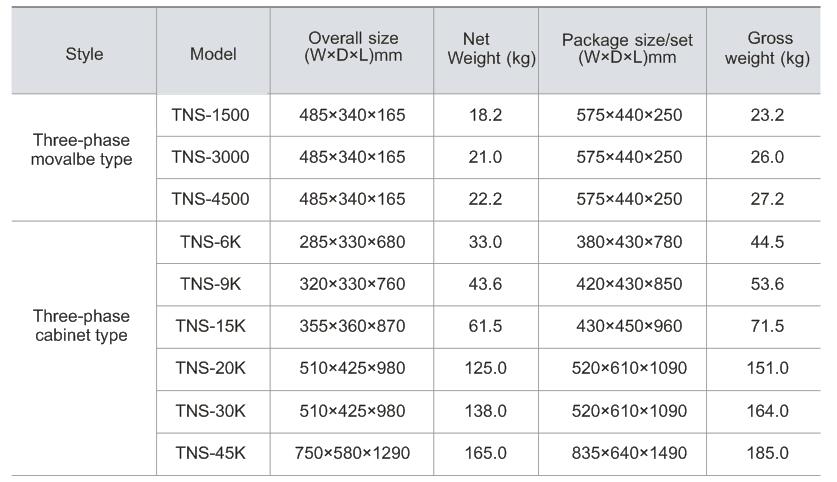Select the 835×640×1490 package size cell
Viewport: 837px width, 482px height.
(x=629, y=453)
